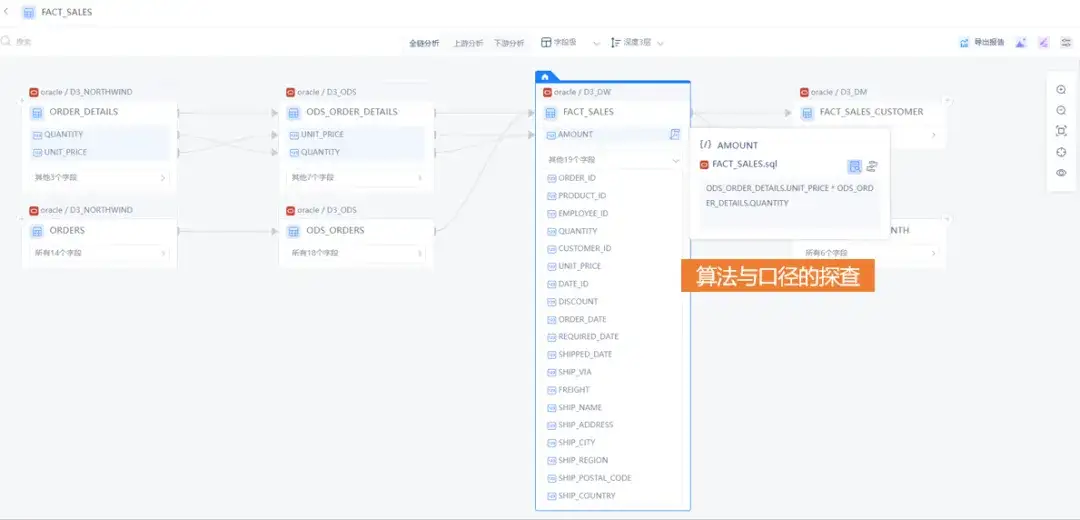Click the FACT_SALES_CUSTOMER table icon
This screenshot has height=520, width=1080.
(807, 112)
